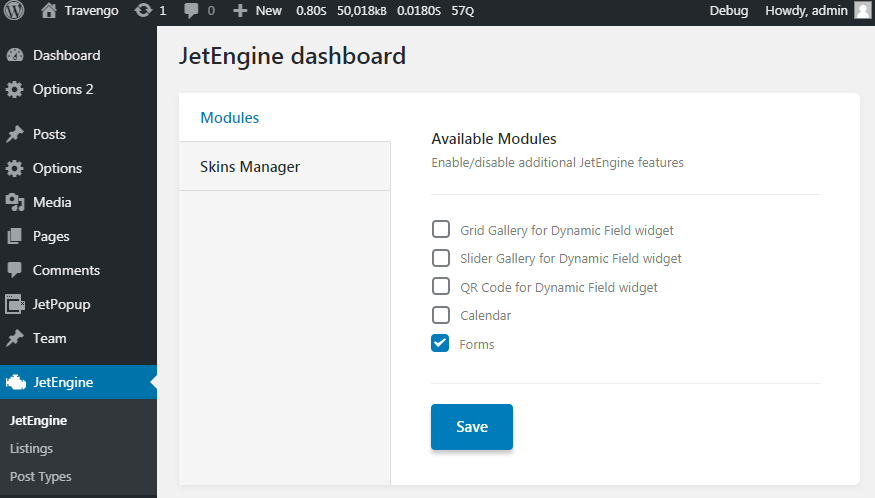
Task: Open the comments bubble icon in admin bar
Action: (191, 11)
